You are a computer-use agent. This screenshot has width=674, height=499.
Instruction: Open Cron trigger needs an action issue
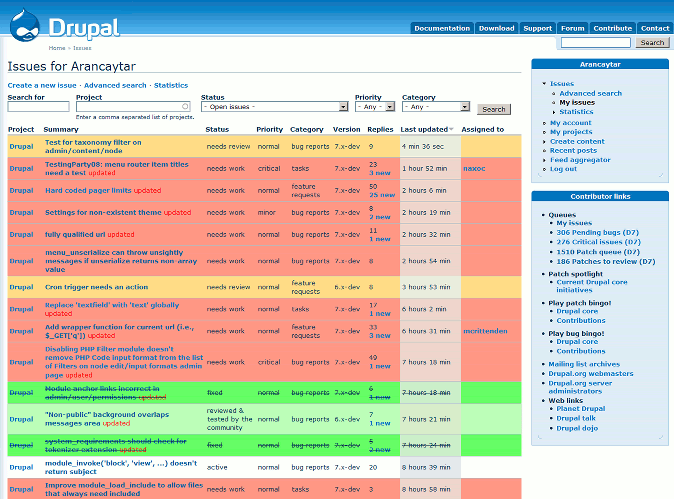tap(97, 287)
